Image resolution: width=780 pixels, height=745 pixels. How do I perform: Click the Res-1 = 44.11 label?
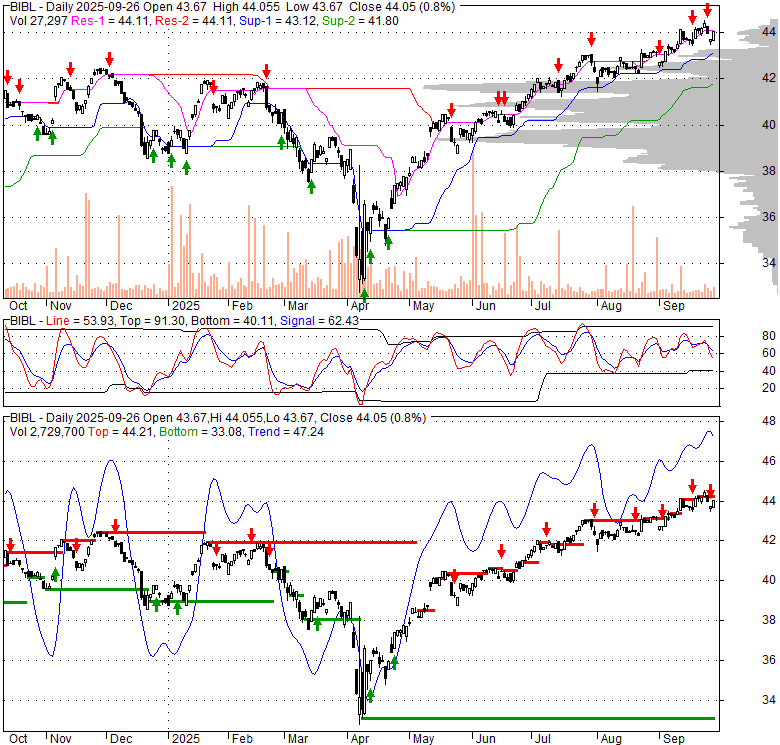(x=110, y=21)
